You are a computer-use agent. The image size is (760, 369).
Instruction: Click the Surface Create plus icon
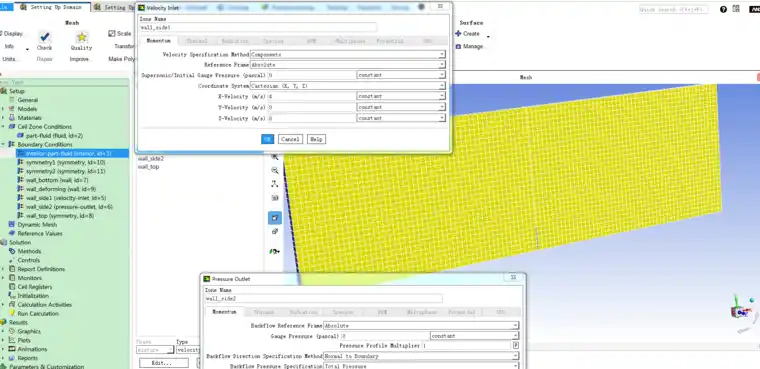[458, 33]
